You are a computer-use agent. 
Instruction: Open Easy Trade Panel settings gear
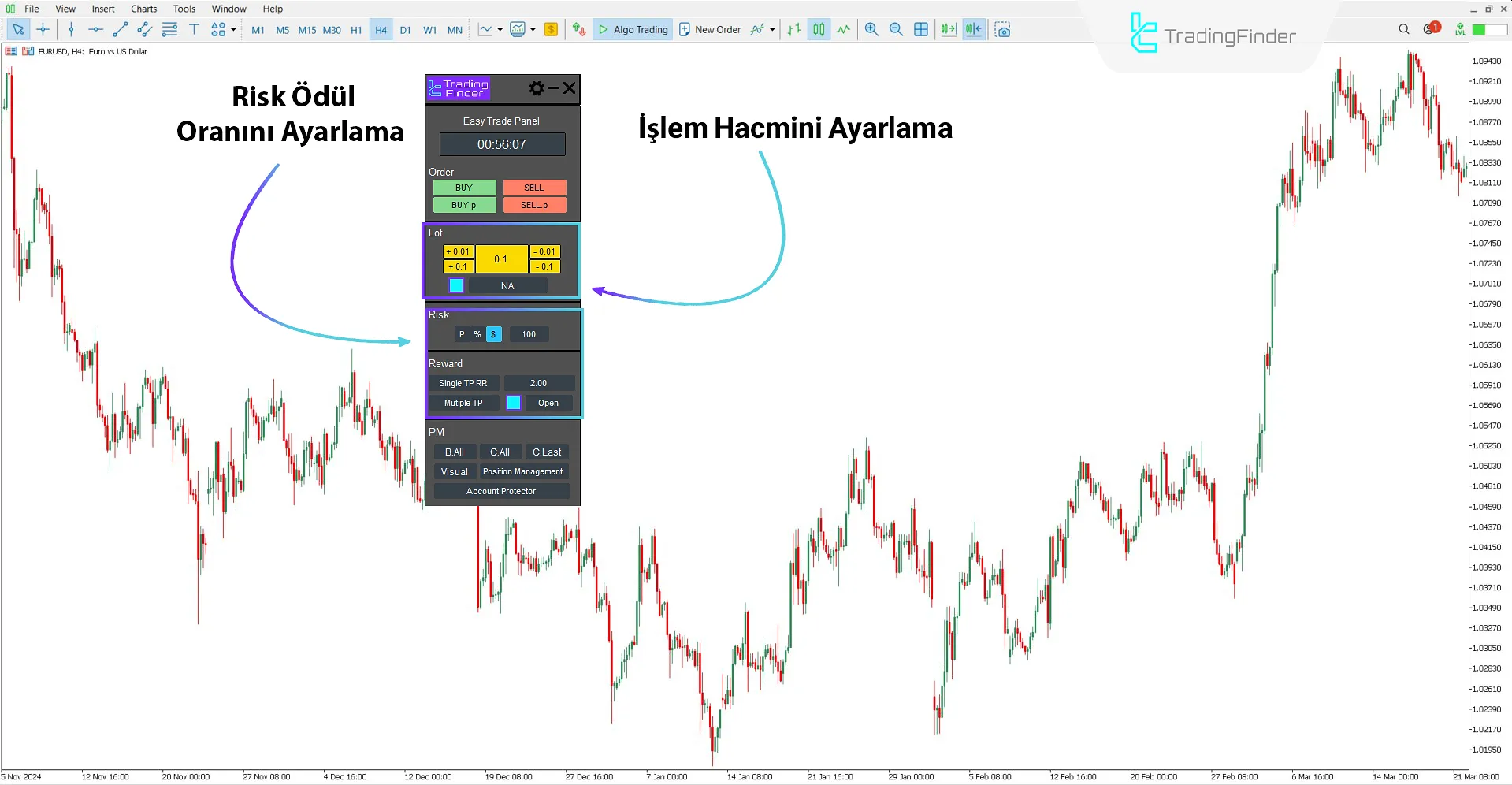(537, 88)
